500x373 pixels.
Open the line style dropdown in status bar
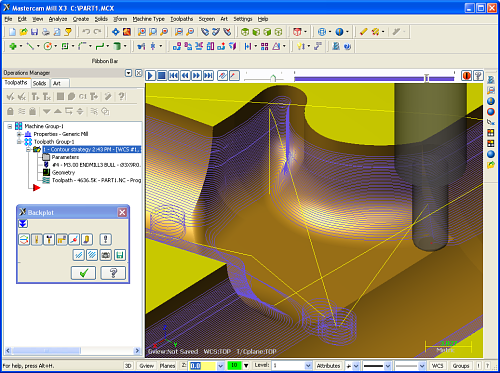point(388,366)
